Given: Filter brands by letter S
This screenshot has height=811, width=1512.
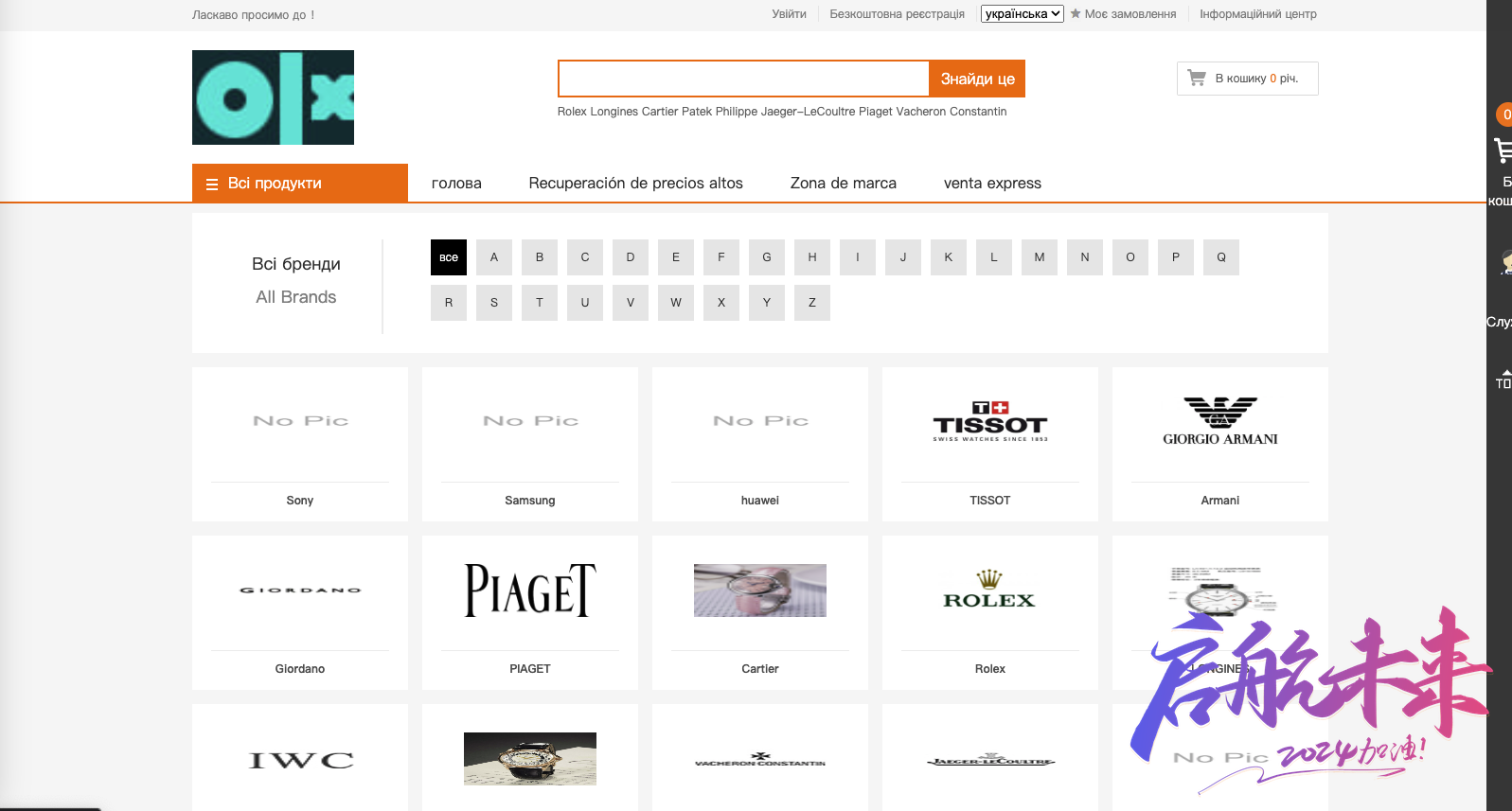Looking at the screenshot, I should pos(494,303).
